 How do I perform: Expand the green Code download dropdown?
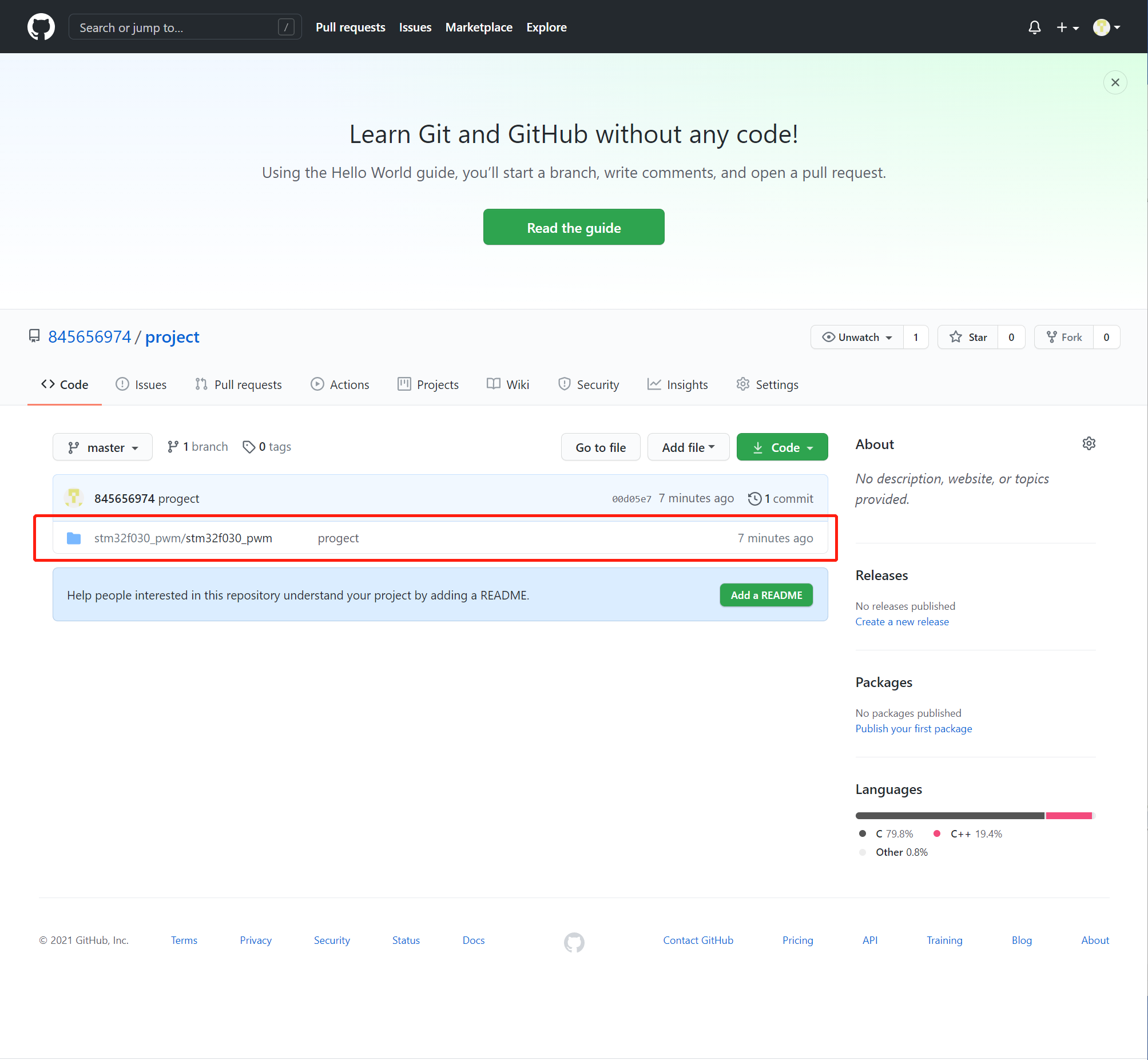(x=781, y=447)
